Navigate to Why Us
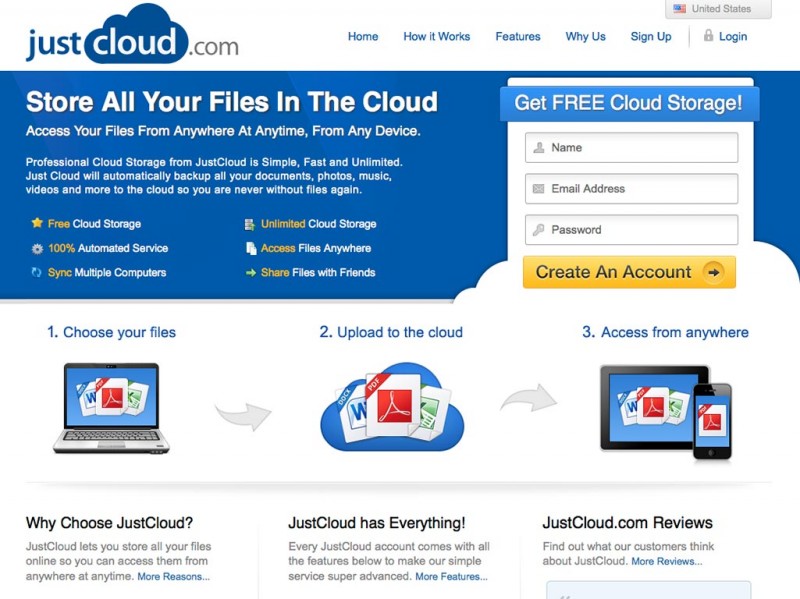800x599 pixels. [585, 37]
